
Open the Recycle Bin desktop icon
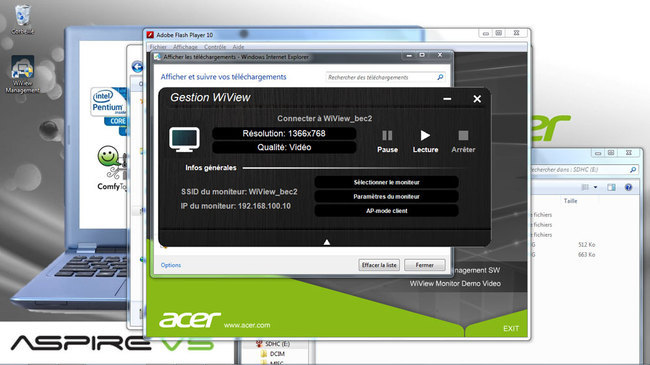point(22,19)
